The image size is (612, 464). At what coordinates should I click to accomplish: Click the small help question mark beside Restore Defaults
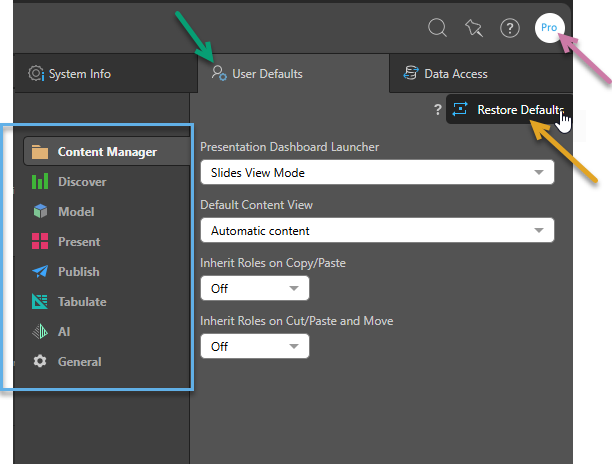(x=437, y=110)
